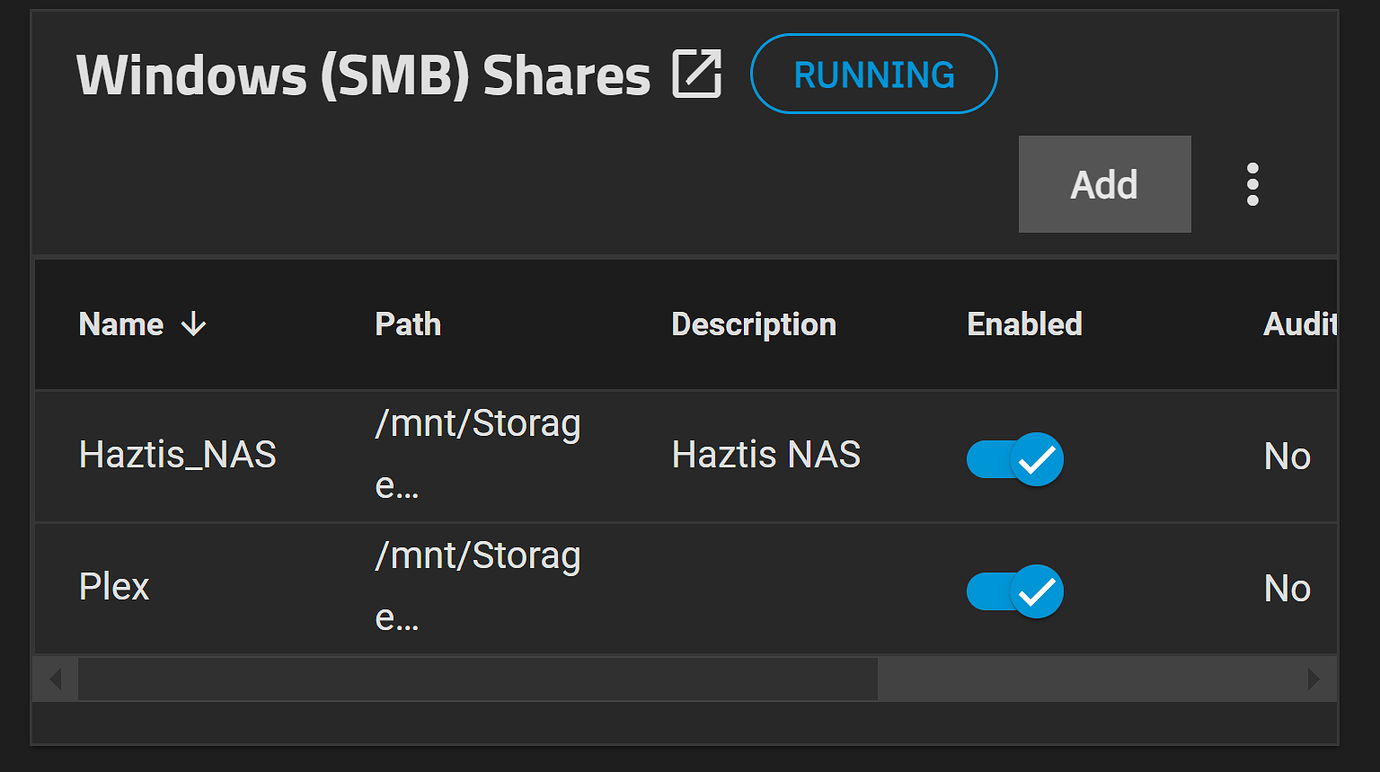Click the RUNNING status badge
The height and width of the screenshot is (772, 1380).
point(873,73)
